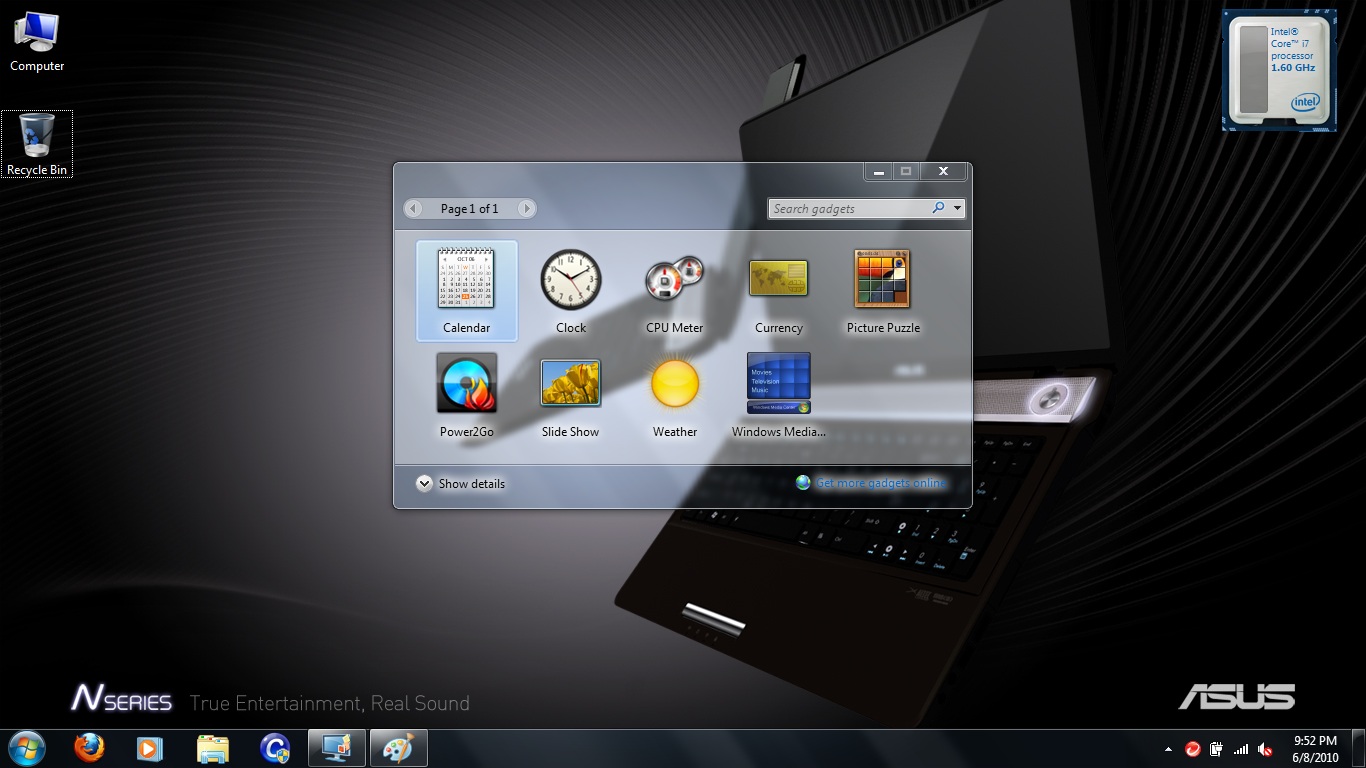Click the blue C shield taskbar icon
The height and width of the screenshot is (768, 1366).
274,748
